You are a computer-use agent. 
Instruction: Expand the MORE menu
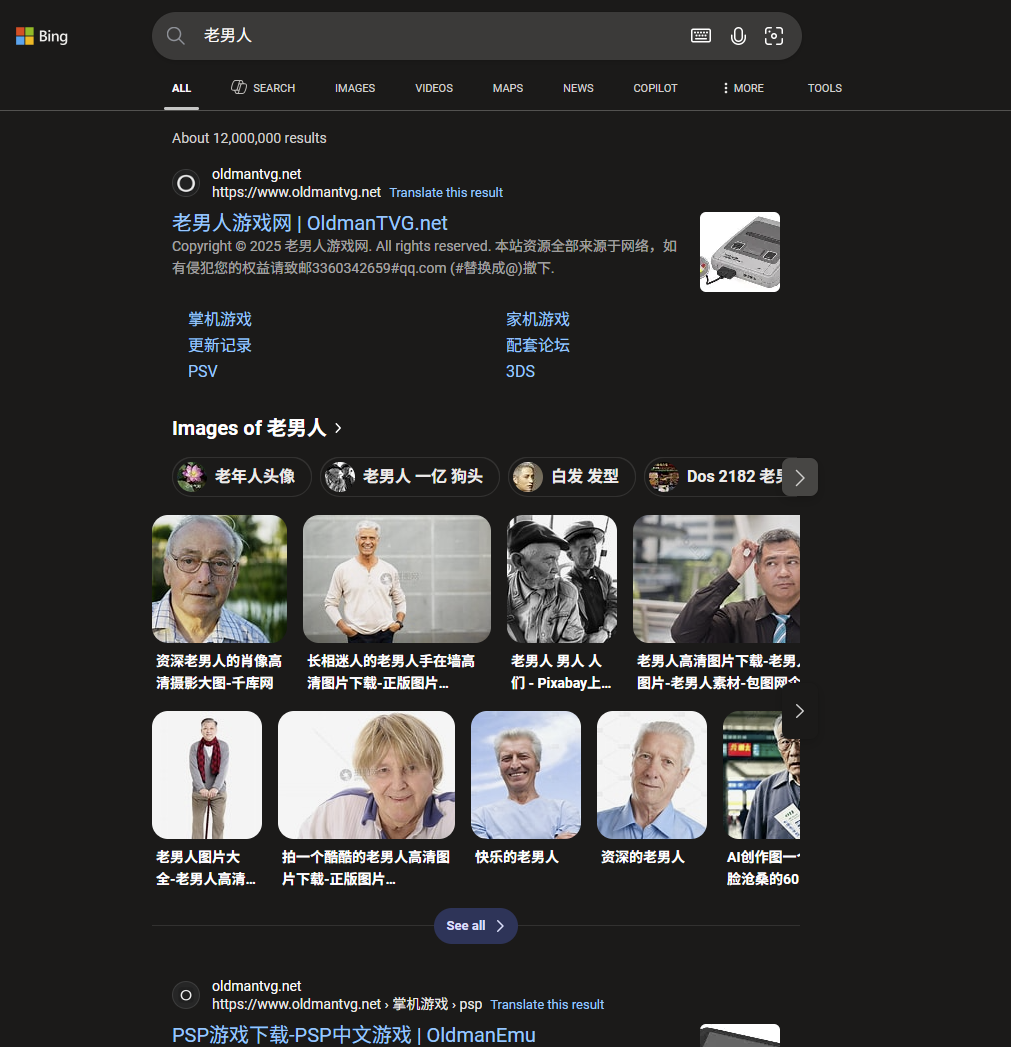pyautogui.click(x=743, y=88)
